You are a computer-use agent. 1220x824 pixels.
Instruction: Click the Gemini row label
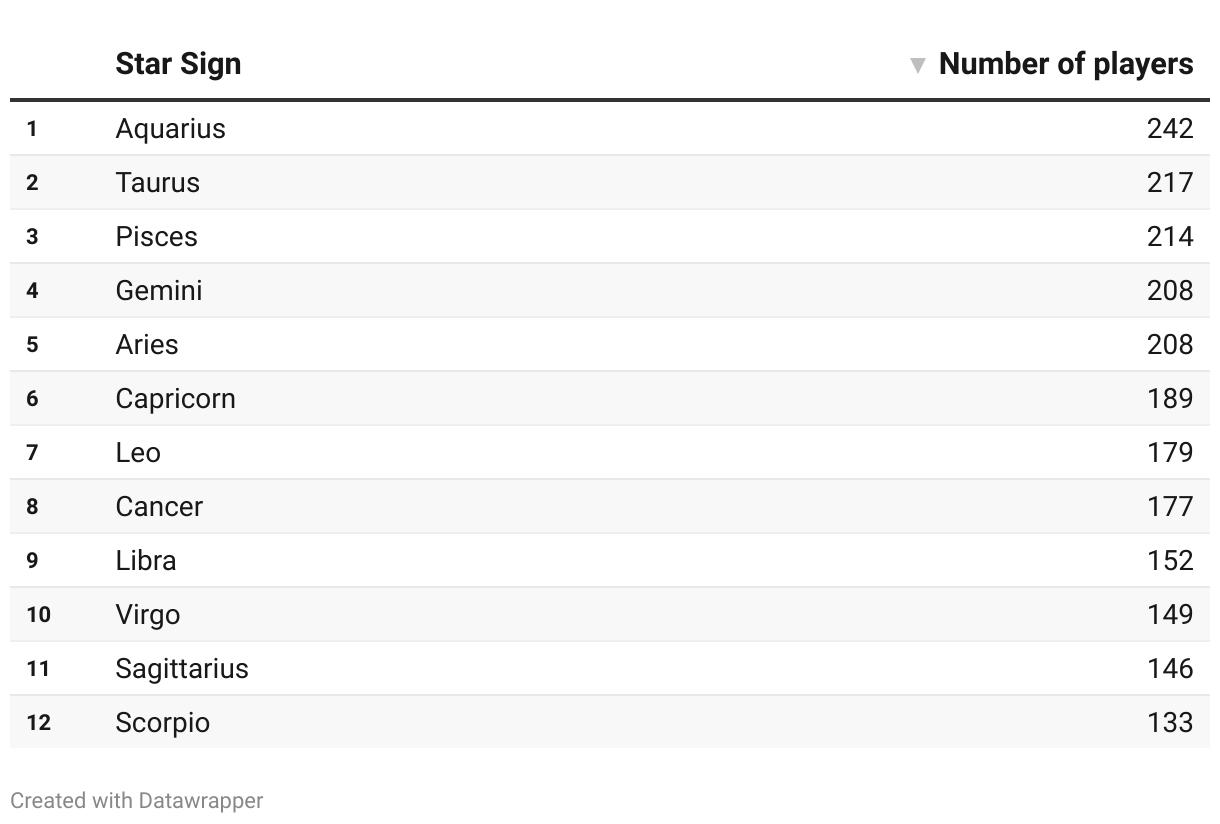[x=159, y=291]
